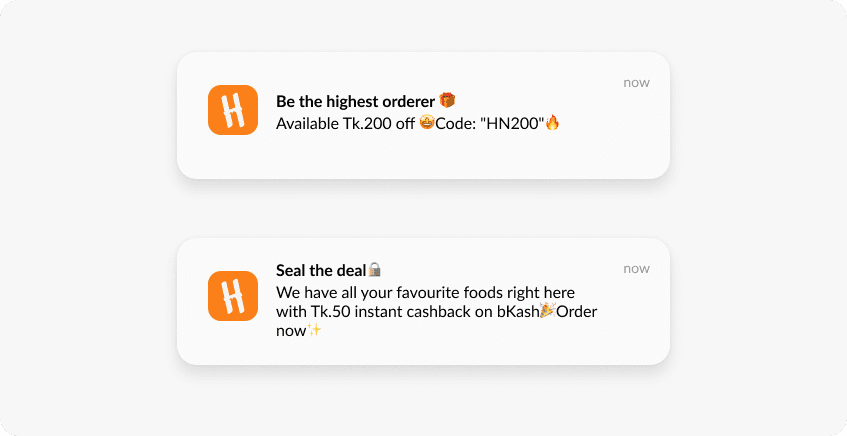Open the "Be the highest orderer" notification title
Viewport: 847px width, 436px height.
tap(356, 101)
